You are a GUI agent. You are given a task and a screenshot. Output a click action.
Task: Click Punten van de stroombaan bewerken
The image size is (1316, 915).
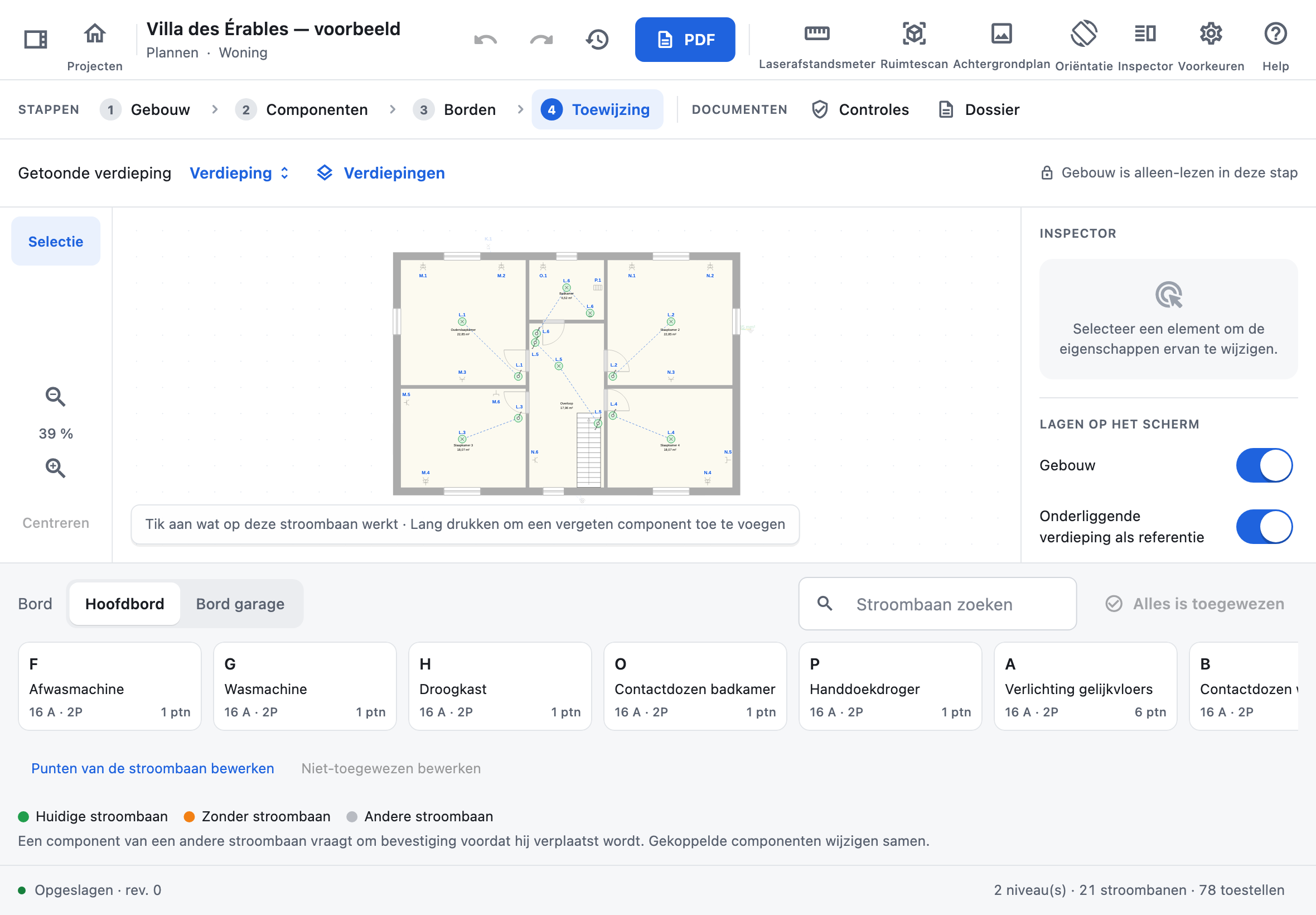(x=152, y=768)
